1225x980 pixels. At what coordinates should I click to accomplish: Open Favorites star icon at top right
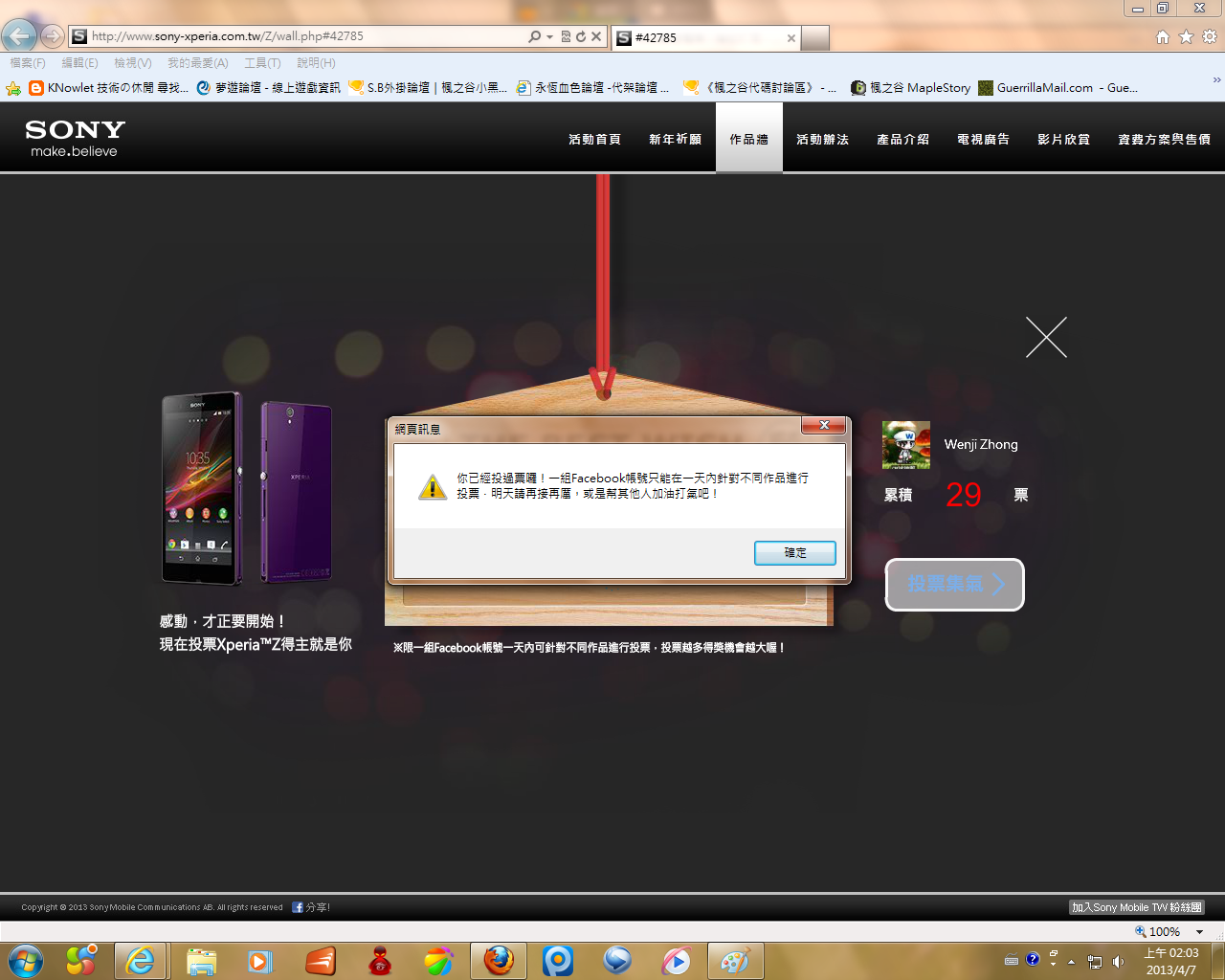(x=1186, y=36)
